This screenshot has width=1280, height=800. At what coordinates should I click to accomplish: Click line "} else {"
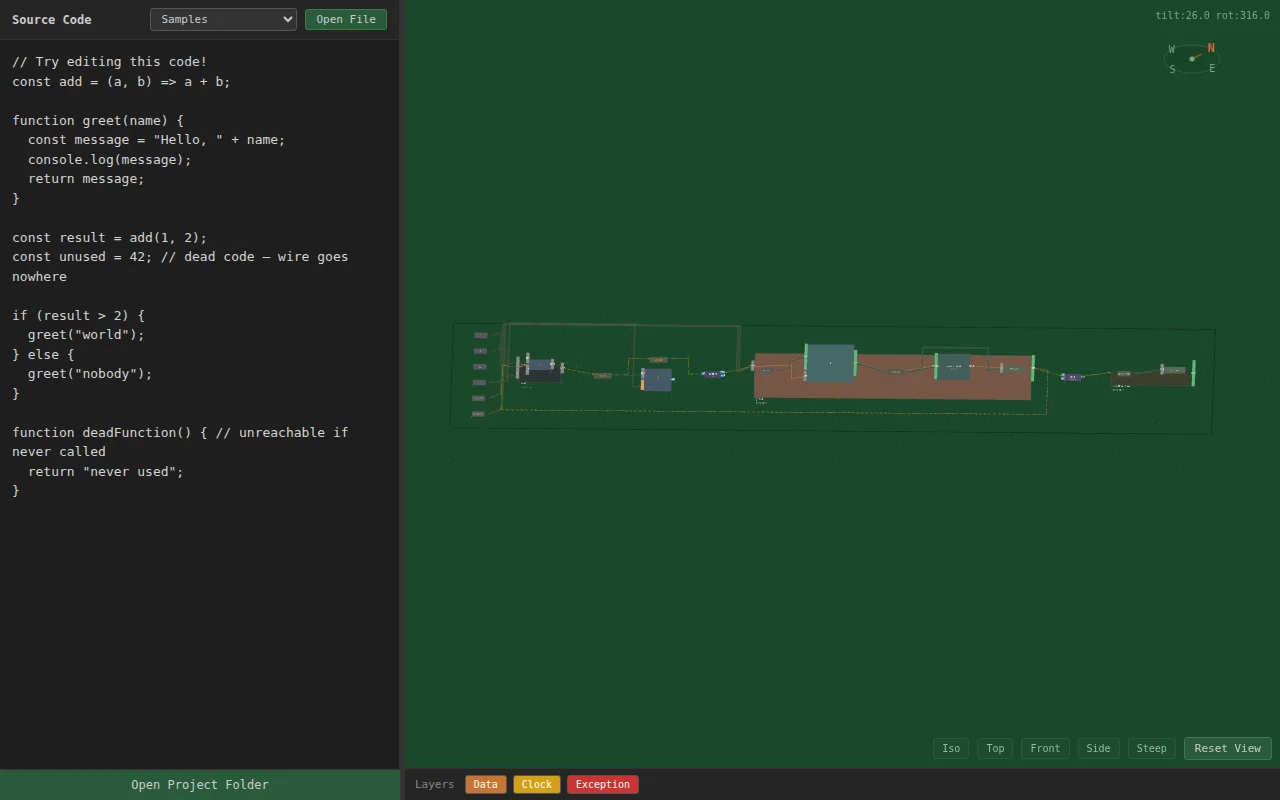(43, 355)
